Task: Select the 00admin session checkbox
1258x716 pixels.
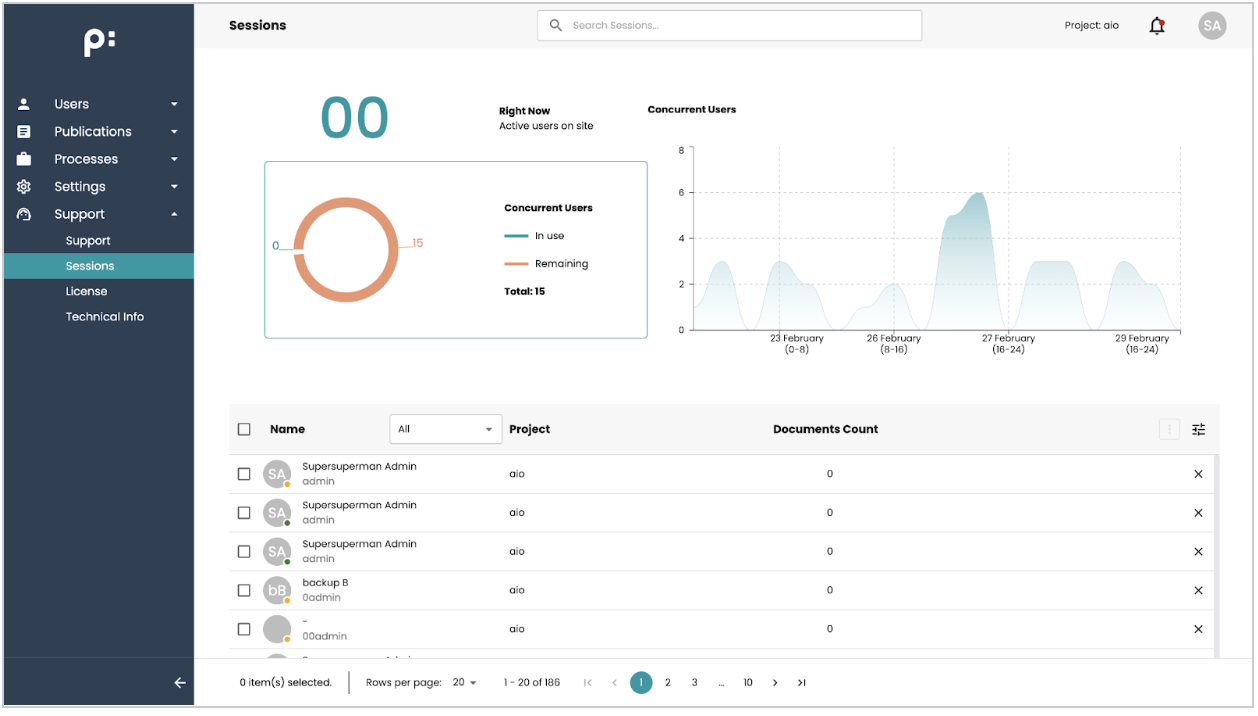Action: pos(244,629)
